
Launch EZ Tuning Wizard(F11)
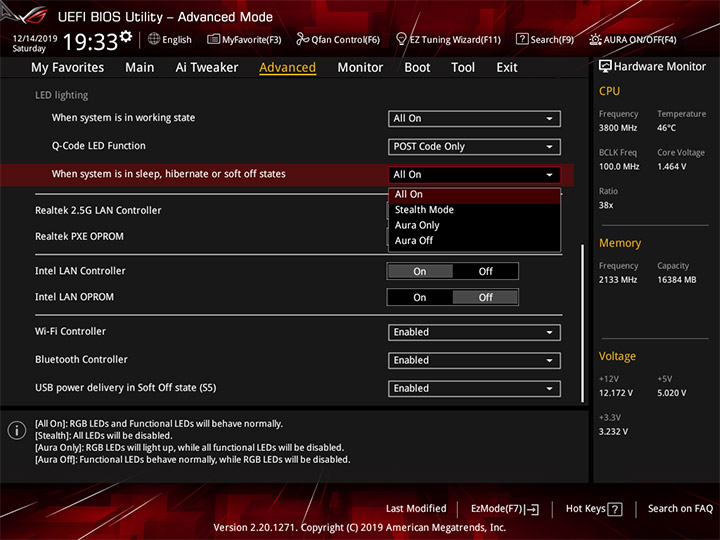pos(448,39)
